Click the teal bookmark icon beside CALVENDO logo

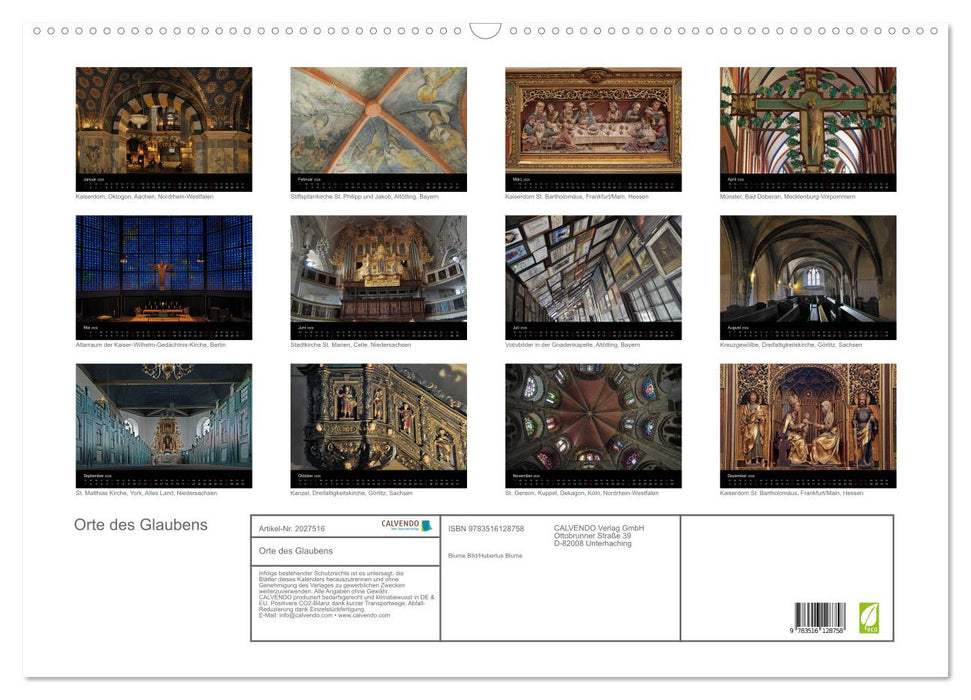427,525
